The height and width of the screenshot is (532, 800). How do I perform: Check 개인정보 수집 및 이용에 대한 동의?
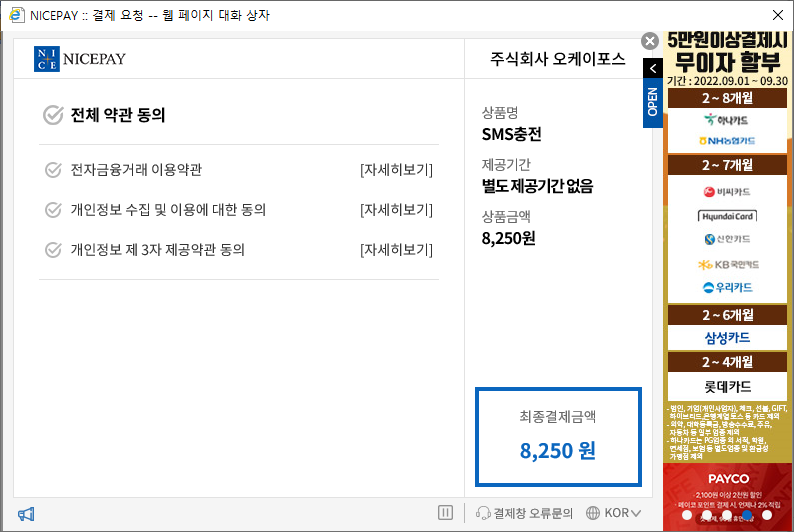click(x=54, y=210)
